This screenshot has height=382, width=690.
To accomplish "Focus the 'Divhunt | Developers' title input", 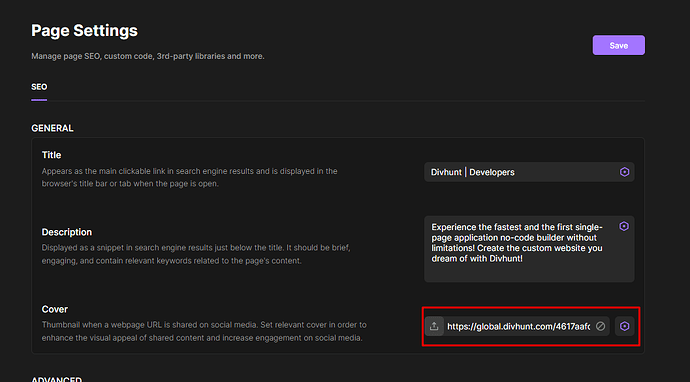I will 521,172.
